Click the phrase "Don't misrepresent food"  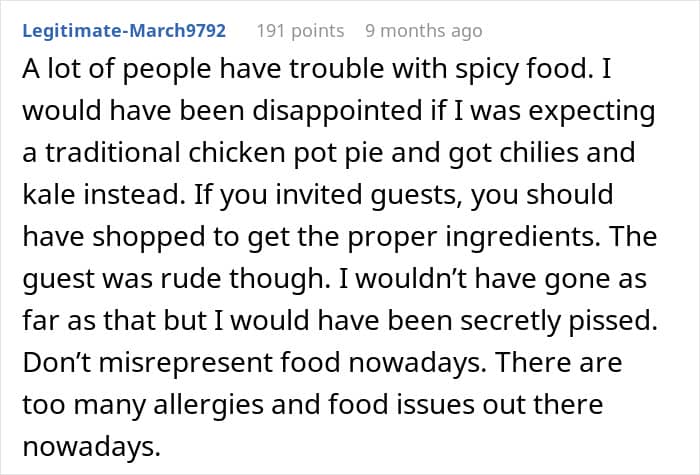(181, 362)
